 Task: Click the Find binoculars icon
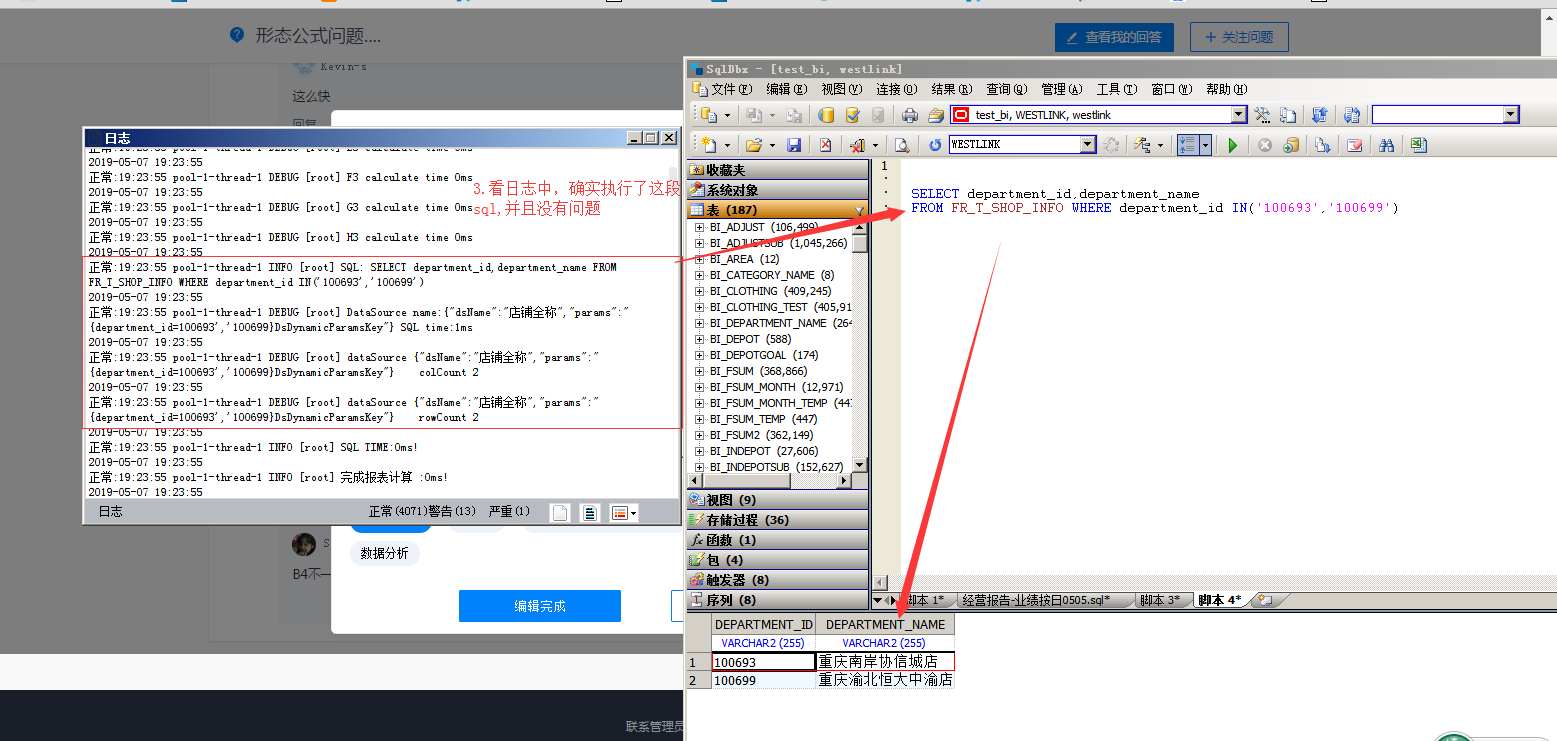[1386, 145]
